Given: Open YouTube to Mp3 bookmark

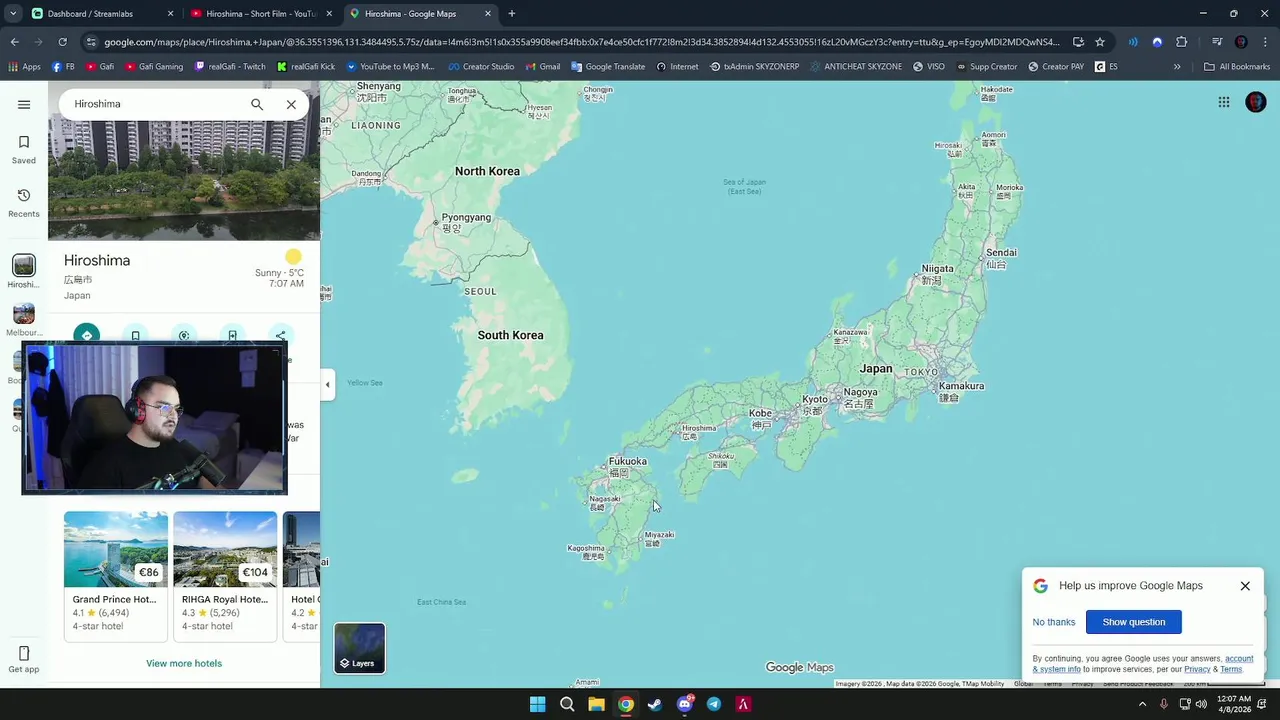Looking at the screenshot, I should point(390,67).
